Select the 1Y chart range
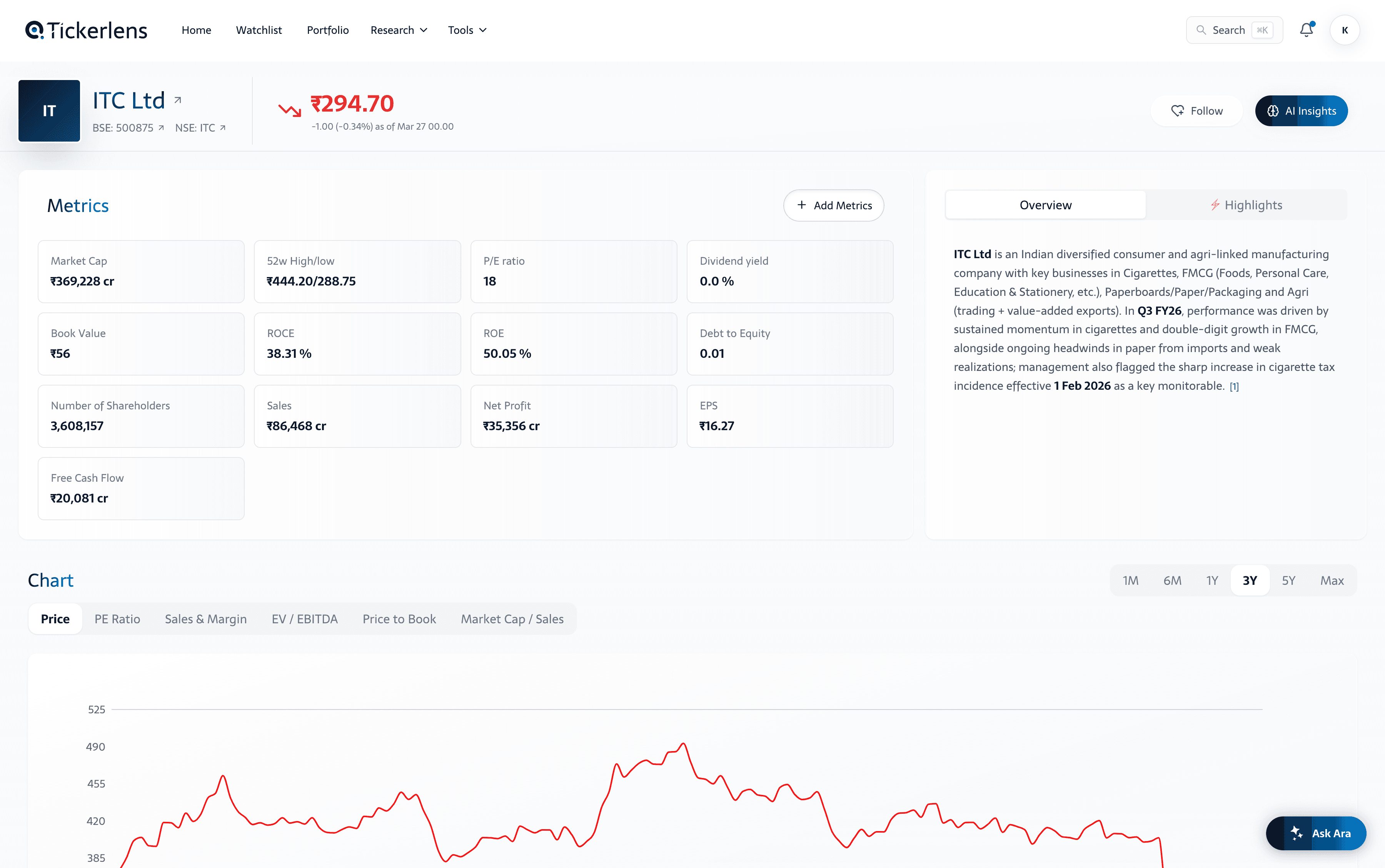 [1211, 580]
